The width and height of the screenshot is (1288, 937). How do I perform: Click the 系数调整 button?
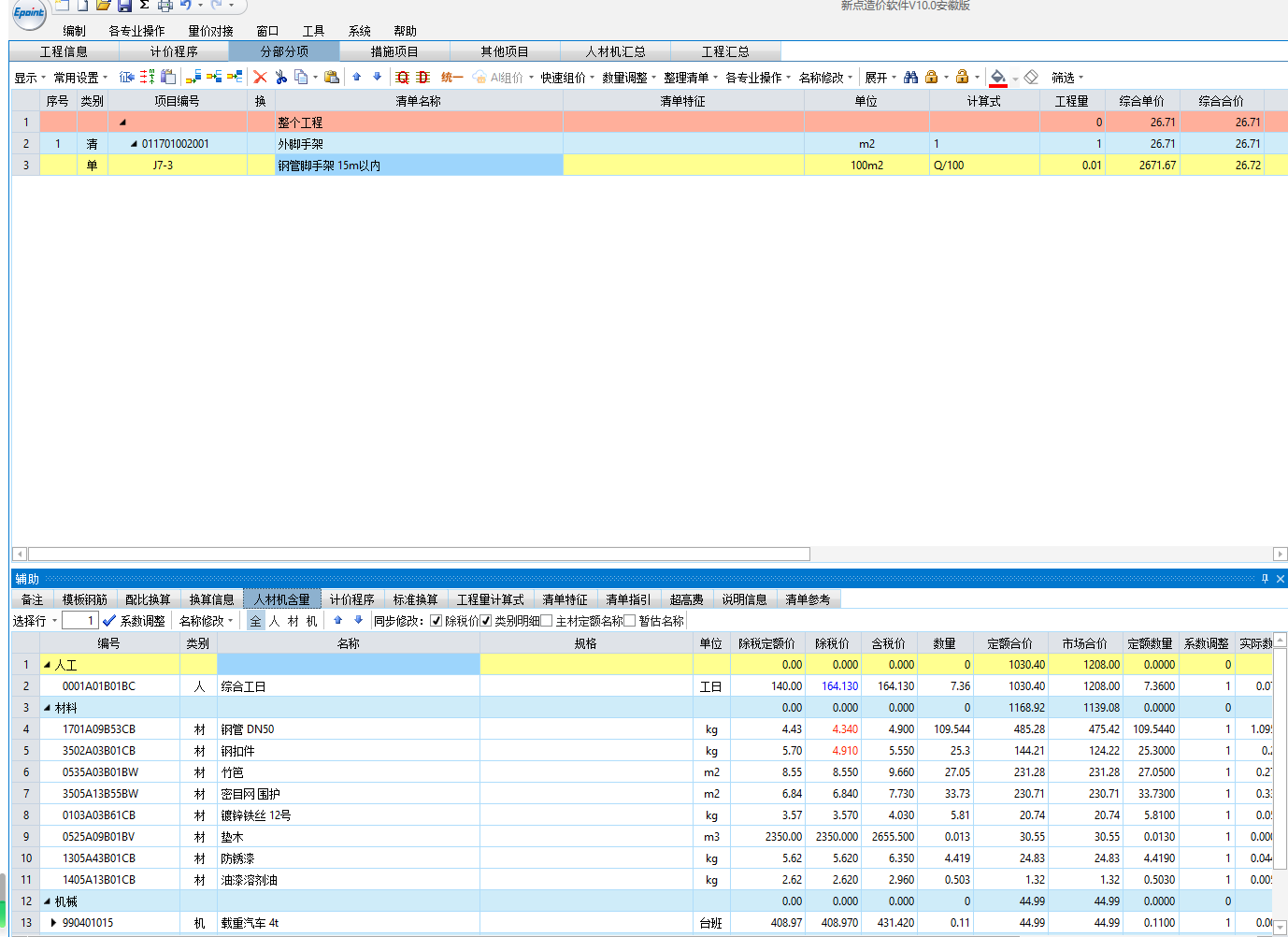[x=135, y=621]
